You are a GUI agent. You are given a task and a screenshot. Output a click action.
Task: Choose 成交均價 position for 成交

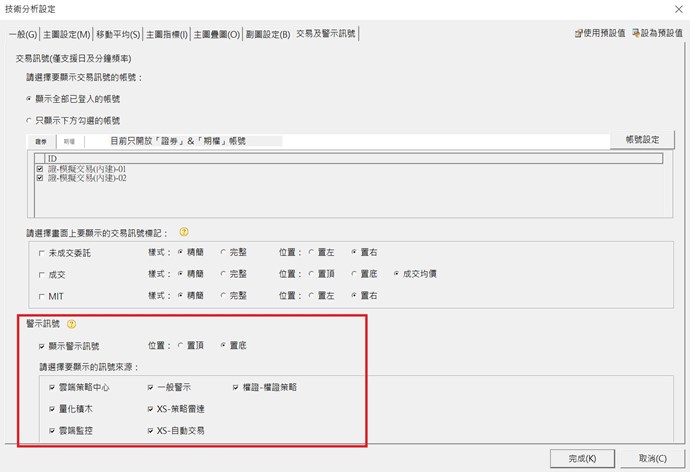click(397, 274)
